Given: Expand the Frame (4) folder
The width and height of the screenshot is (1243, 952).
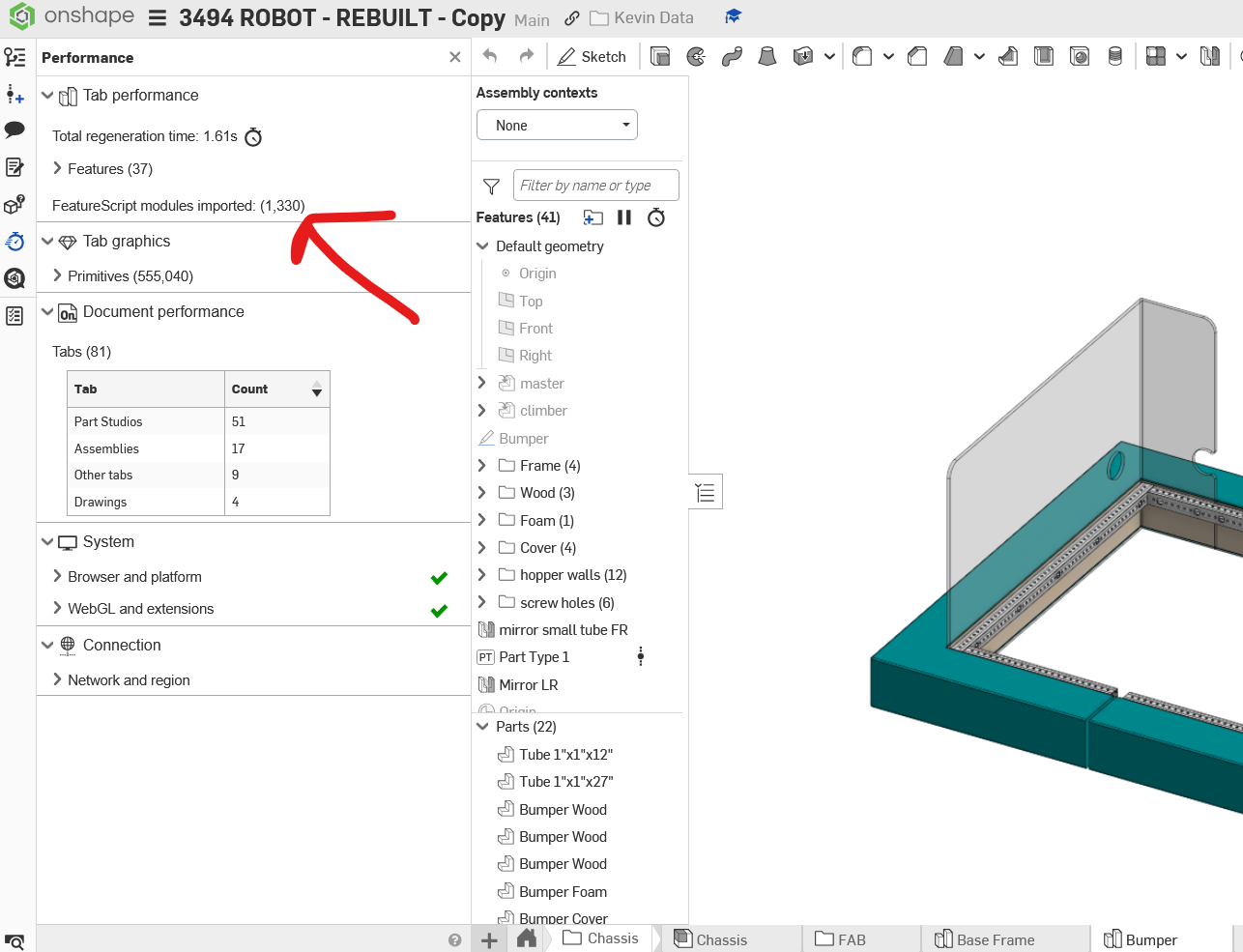Looking at the screenshot, I should (x=482, y=466).
